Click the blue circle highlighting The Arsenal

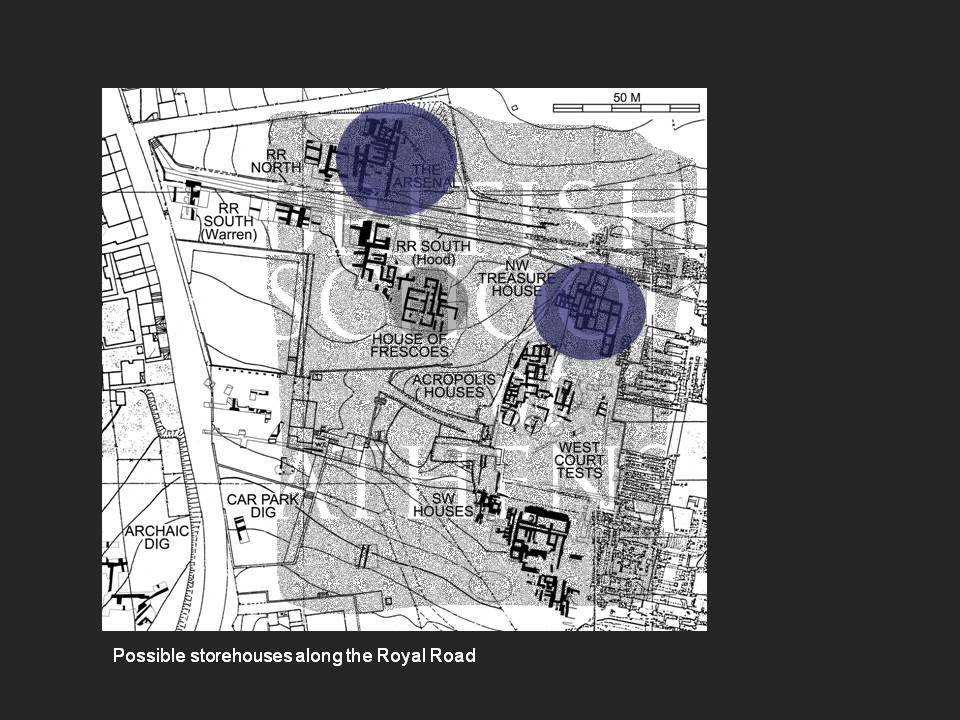[397, 159]
